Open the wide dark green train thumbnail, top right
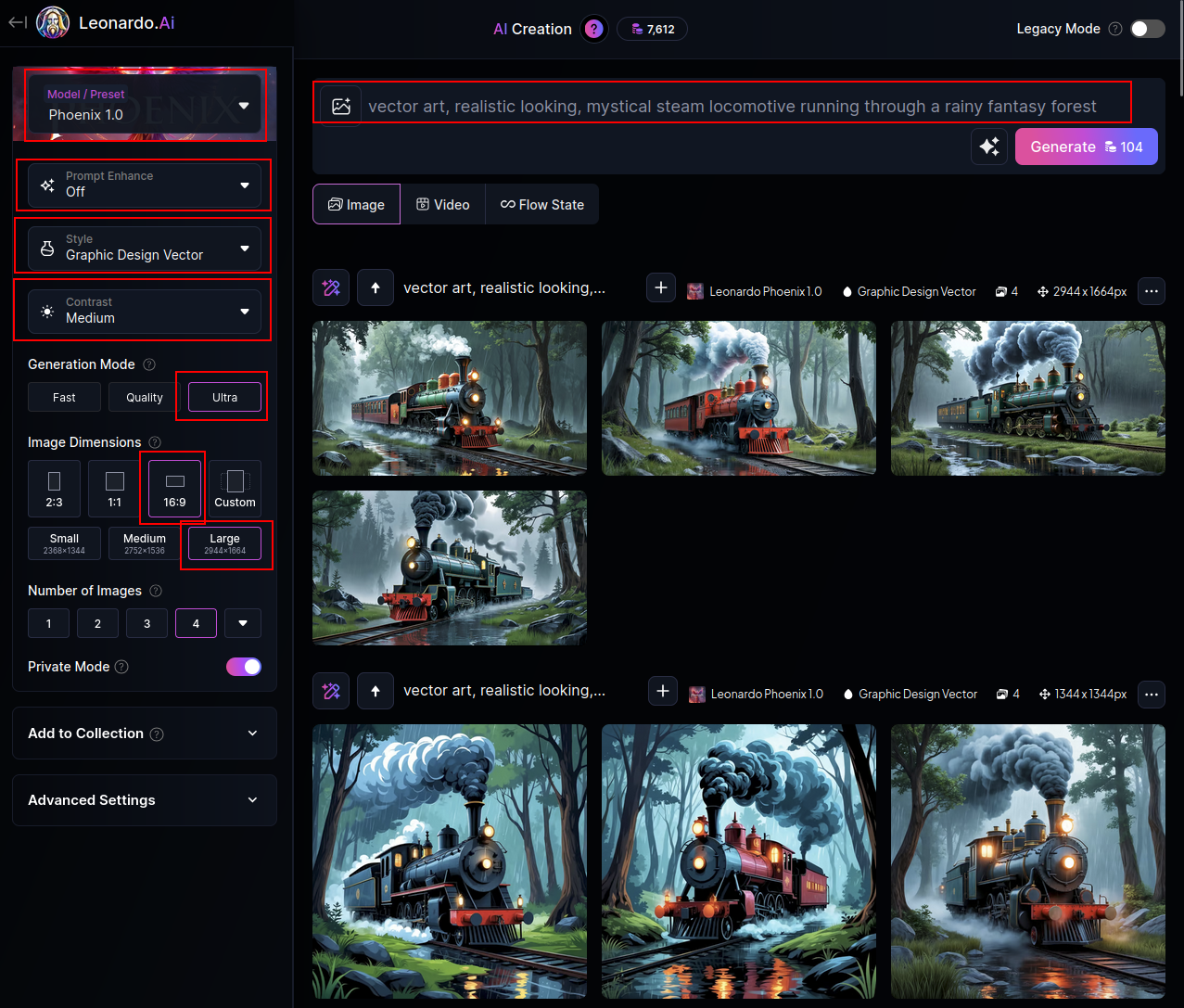 click(x=1028, y=398)
